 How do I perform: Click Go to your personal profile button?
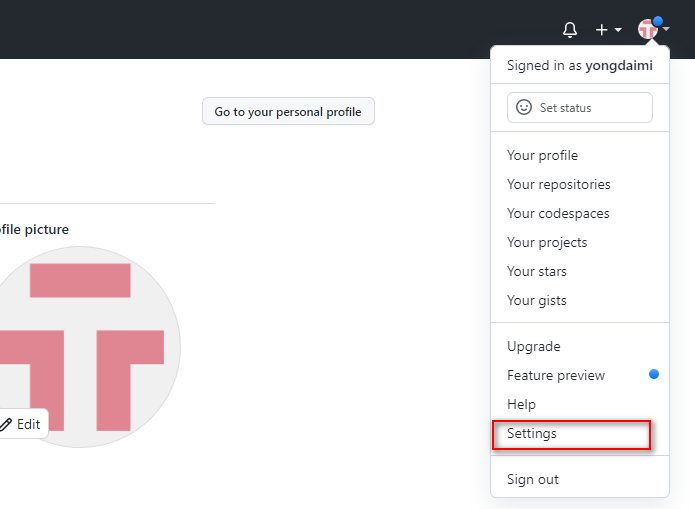(288, 112)
